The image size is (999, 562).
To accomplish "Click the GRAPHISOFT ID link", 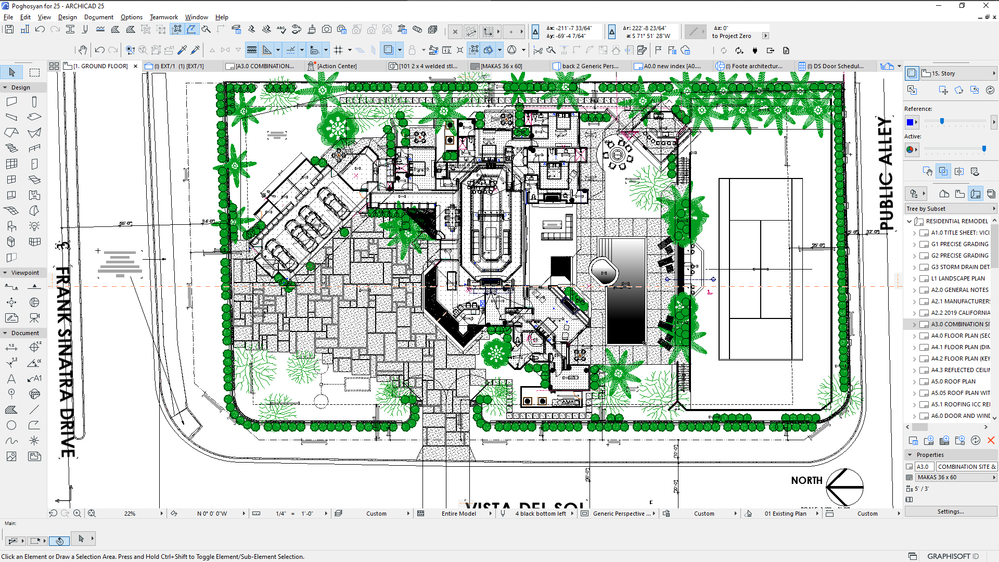I will [952, 556].
